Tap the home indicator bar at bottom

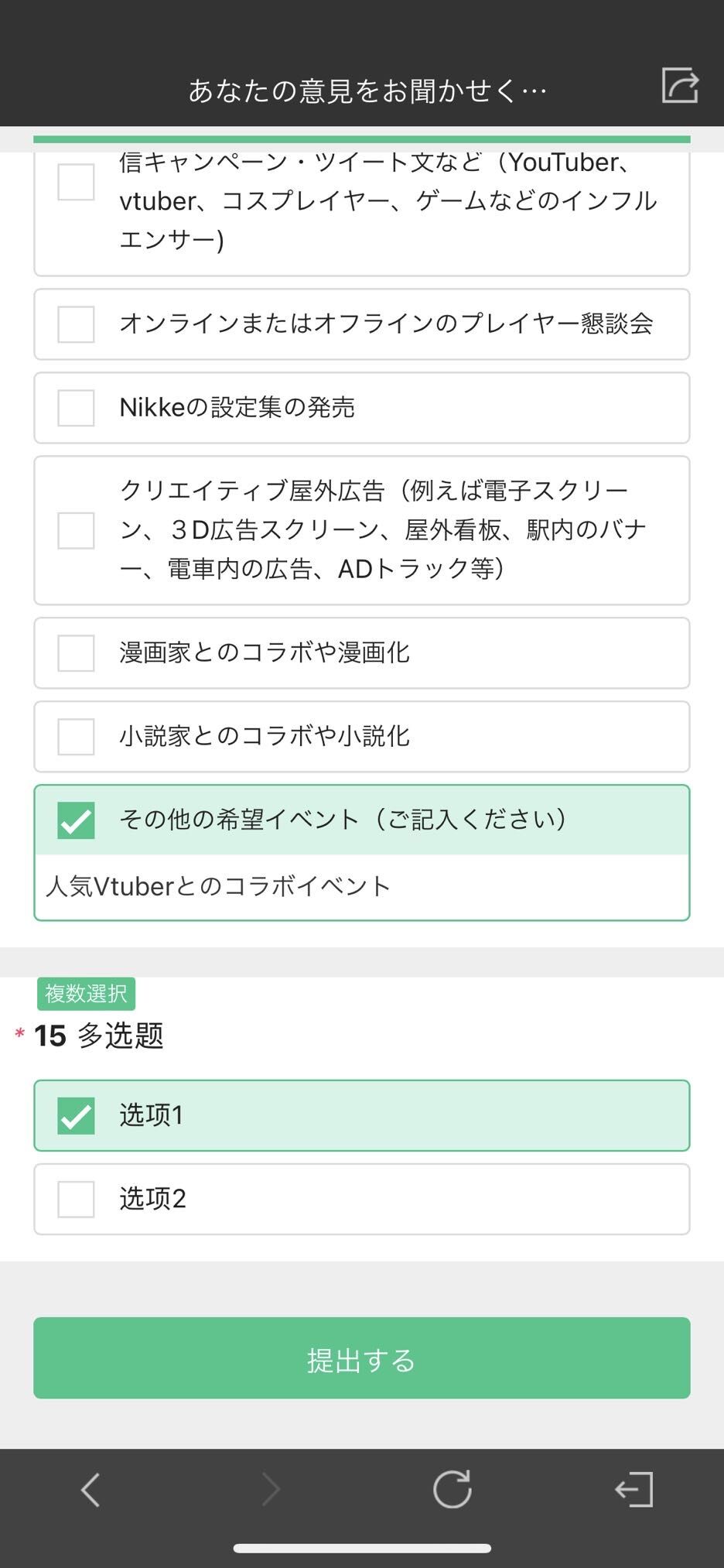[x=361, y=1548]
